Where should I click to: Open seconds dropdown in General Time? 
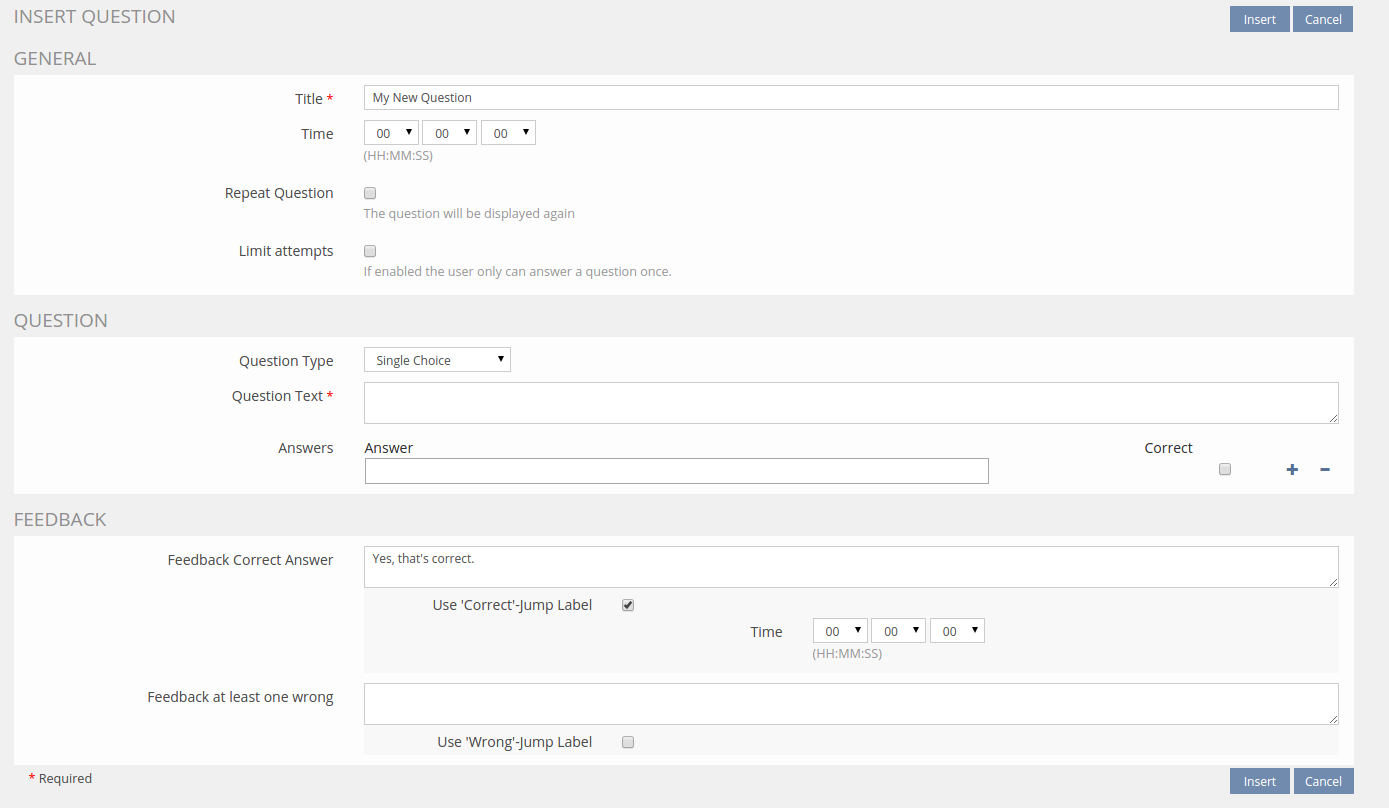pyautogui.click(x=508, y=133)
